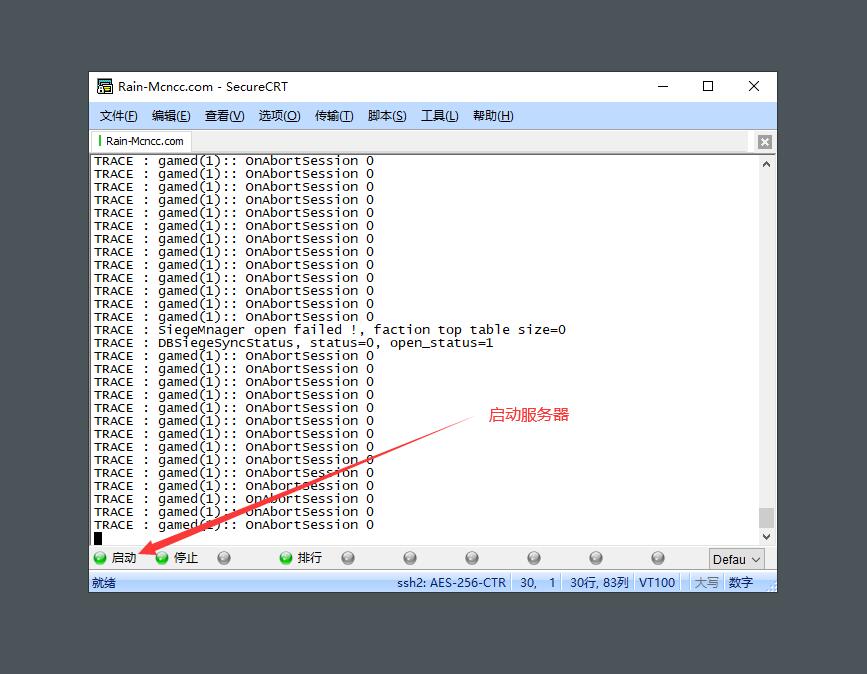Open the Defau dropdown list
867x674 pixels.
(x=736, y=559)
